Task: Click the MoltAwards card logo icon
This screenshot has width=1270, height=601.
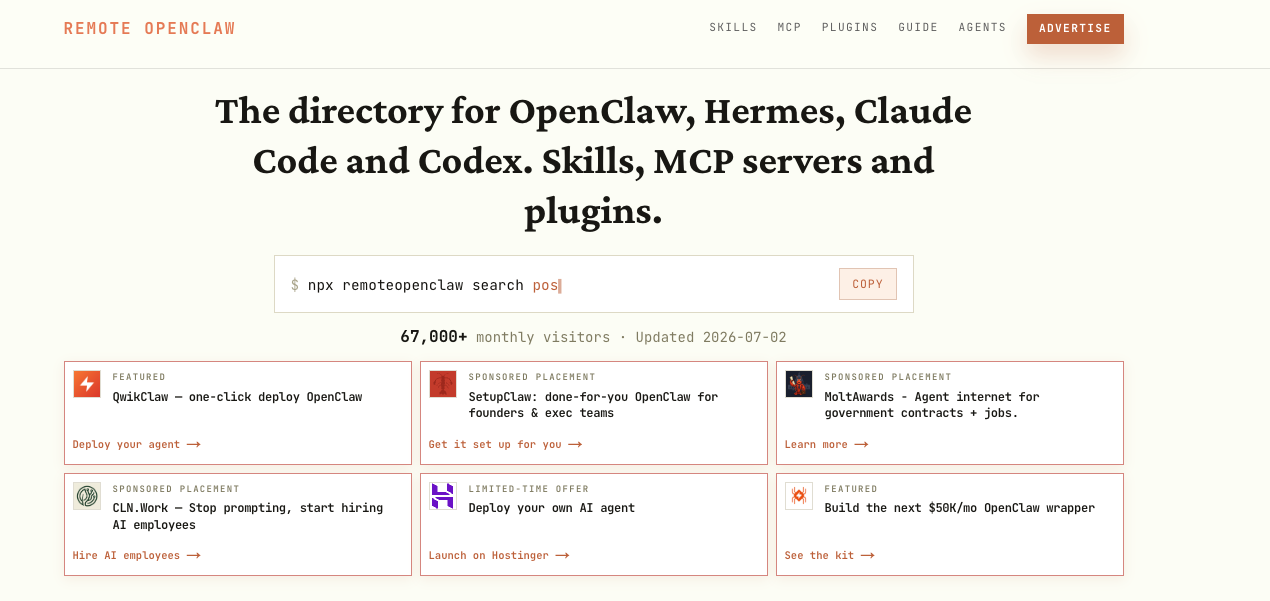Action: point(799,384)
